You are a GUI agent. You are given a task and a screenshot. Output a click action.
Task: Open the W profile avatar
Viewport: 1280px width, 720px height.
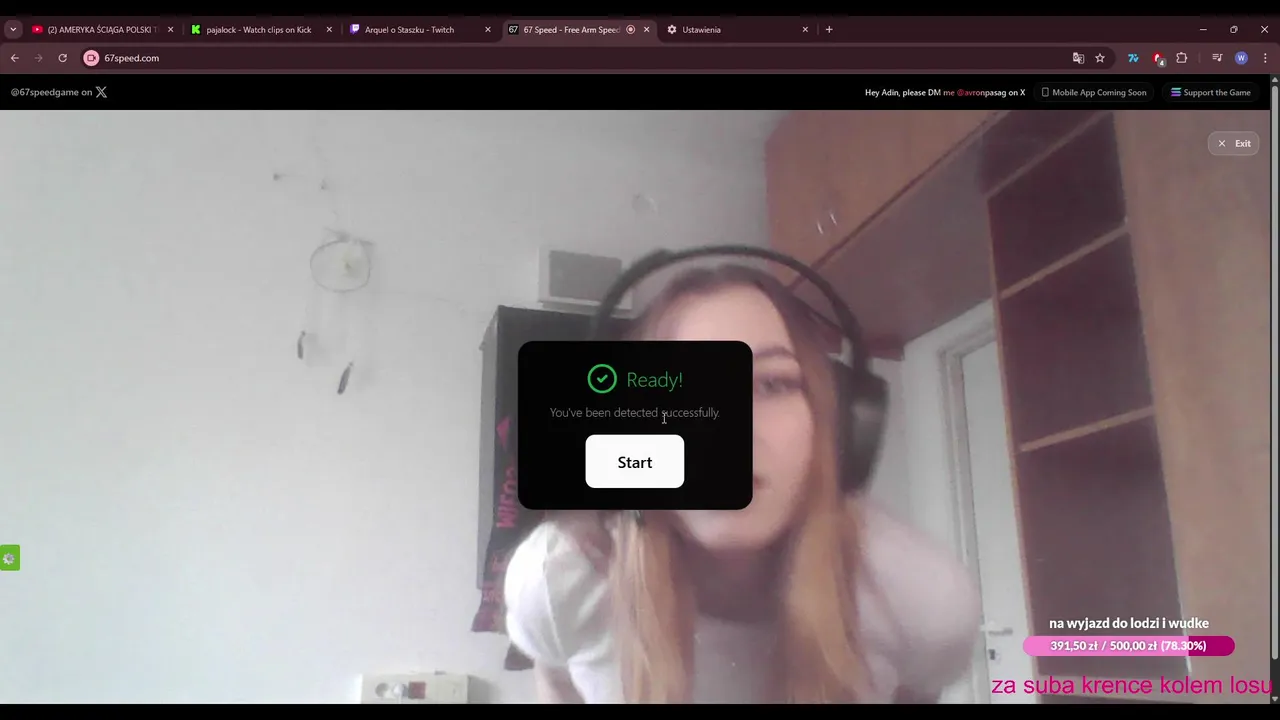(x=1241, y=58)
